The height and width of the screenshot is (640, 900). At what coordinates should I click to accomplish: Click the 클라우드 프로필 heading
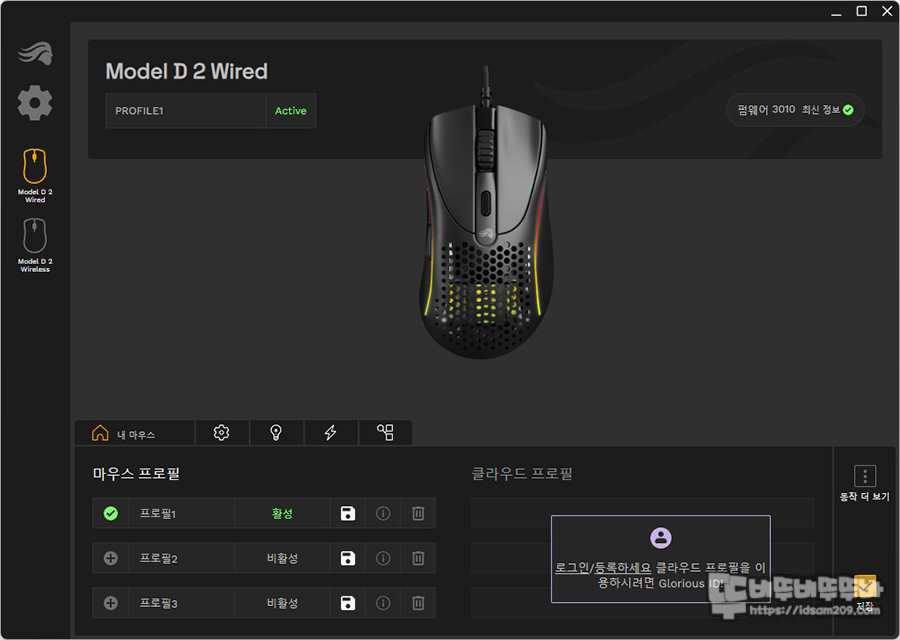(522, 474)
